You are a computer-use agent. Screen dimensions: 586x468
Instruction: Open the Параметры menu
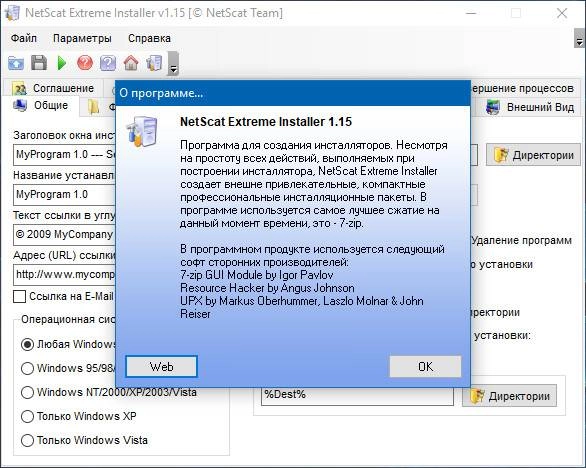[82, 38]
